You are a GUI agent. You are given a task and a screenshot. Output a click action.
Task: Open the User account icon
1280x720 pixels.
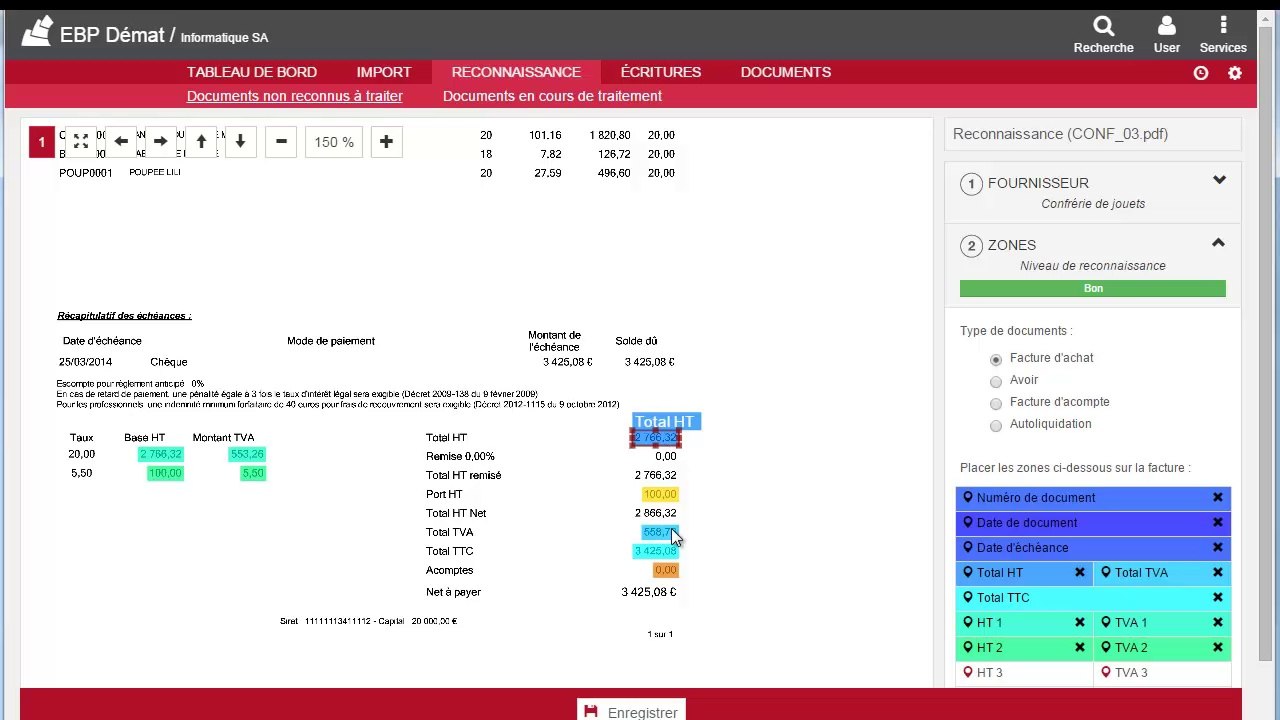1166,25
